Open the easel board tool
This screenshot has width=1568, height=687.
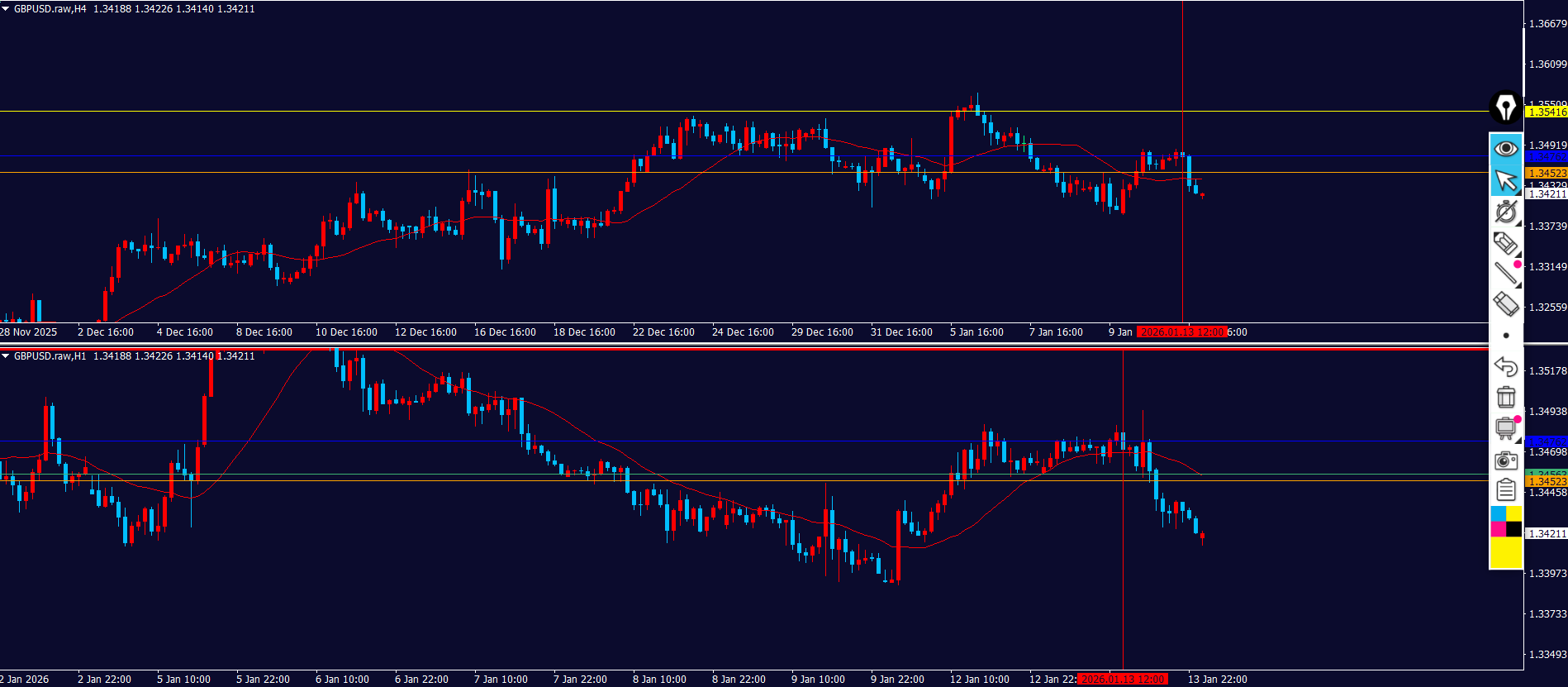point(1505,428)
